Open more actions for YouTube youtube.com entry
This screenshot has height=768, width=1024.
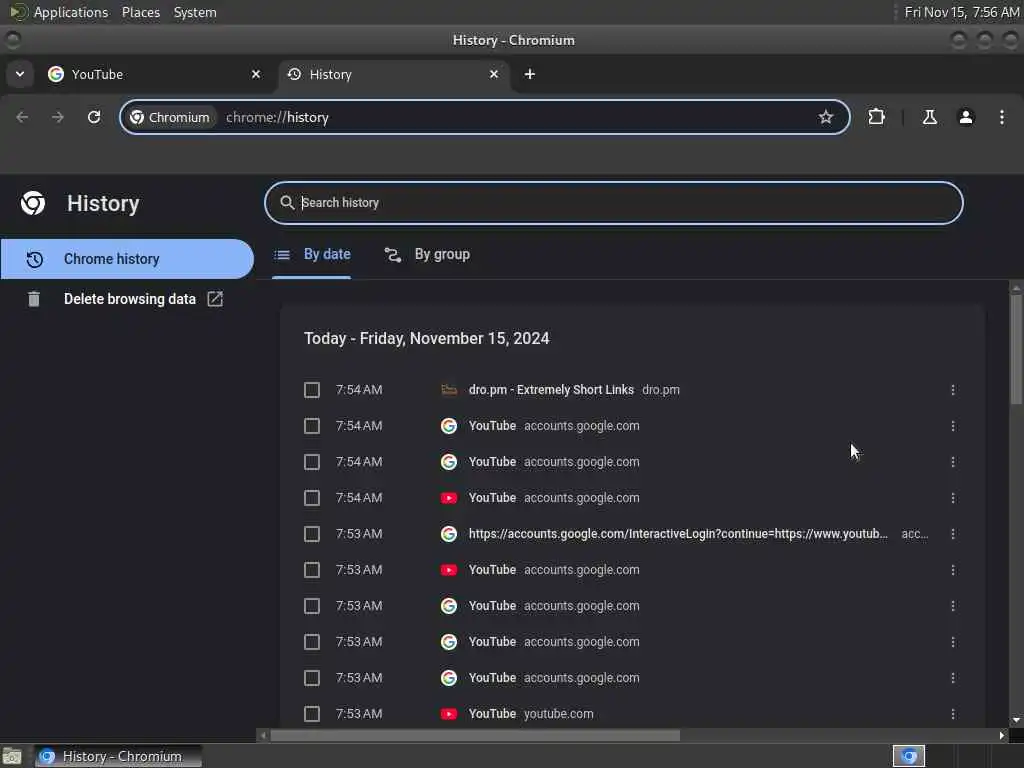click(952, 714)
